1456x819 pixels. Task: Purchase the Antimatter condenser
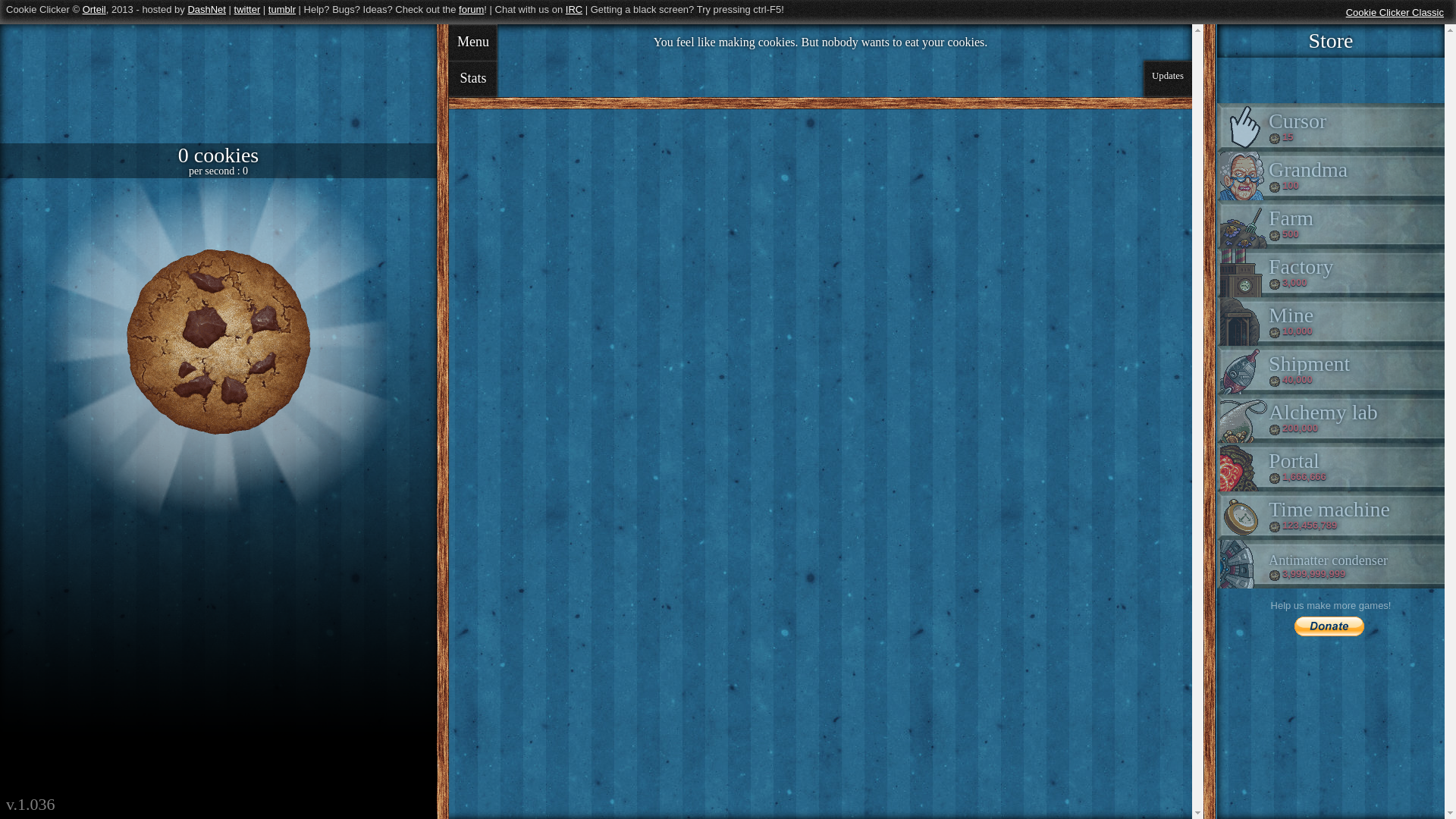(1331, 564)
